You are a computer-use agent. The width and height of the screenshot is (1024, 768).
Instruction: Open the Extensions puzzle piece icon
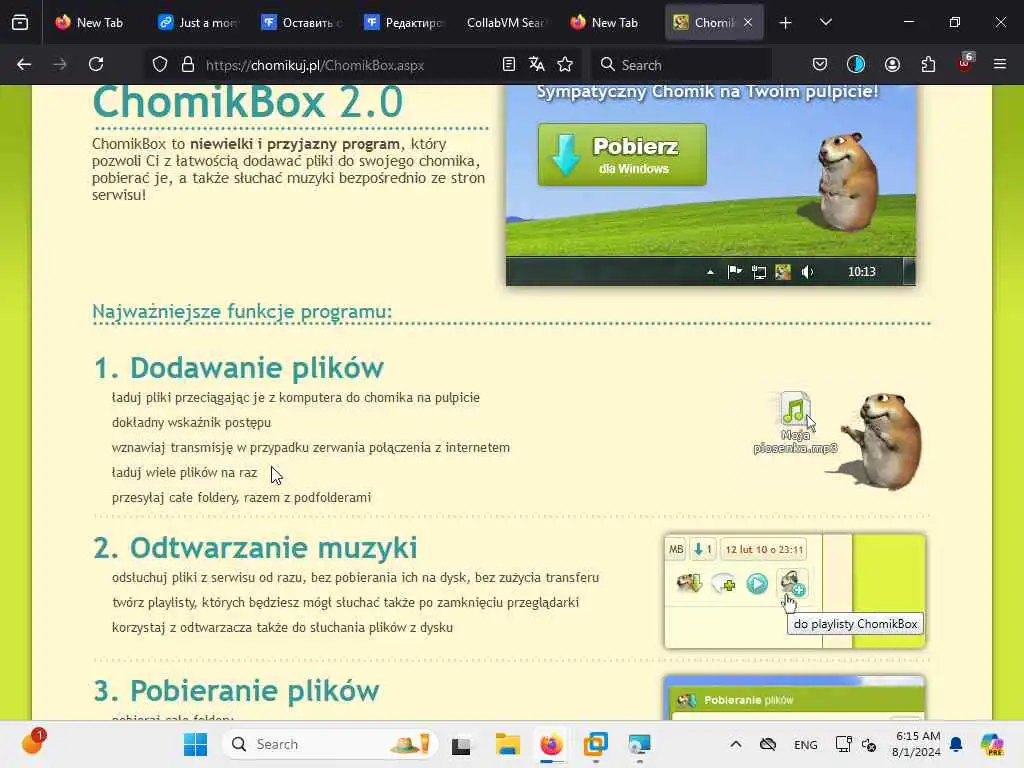point(928,65)
